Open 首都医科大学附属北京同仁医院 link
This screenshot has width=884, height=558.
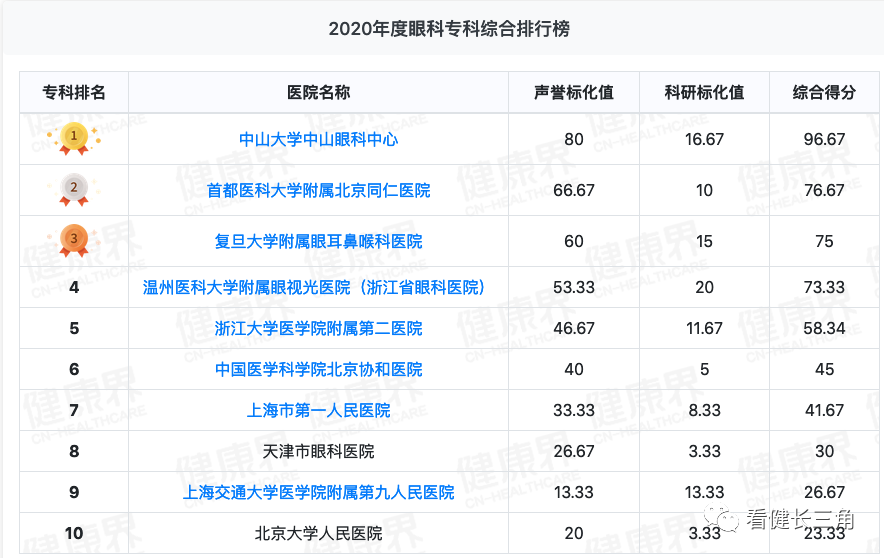[x=319, y=191]
